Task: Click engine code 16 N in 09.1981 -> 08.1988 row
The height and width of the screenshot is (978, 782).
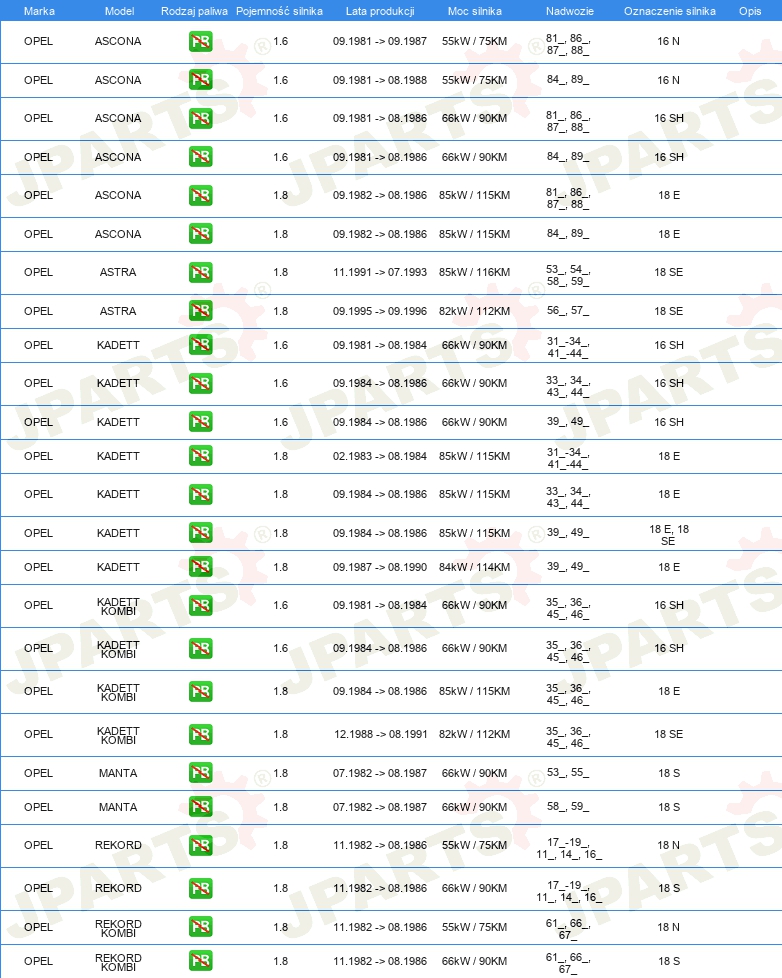Action: (x=669, y=80)
